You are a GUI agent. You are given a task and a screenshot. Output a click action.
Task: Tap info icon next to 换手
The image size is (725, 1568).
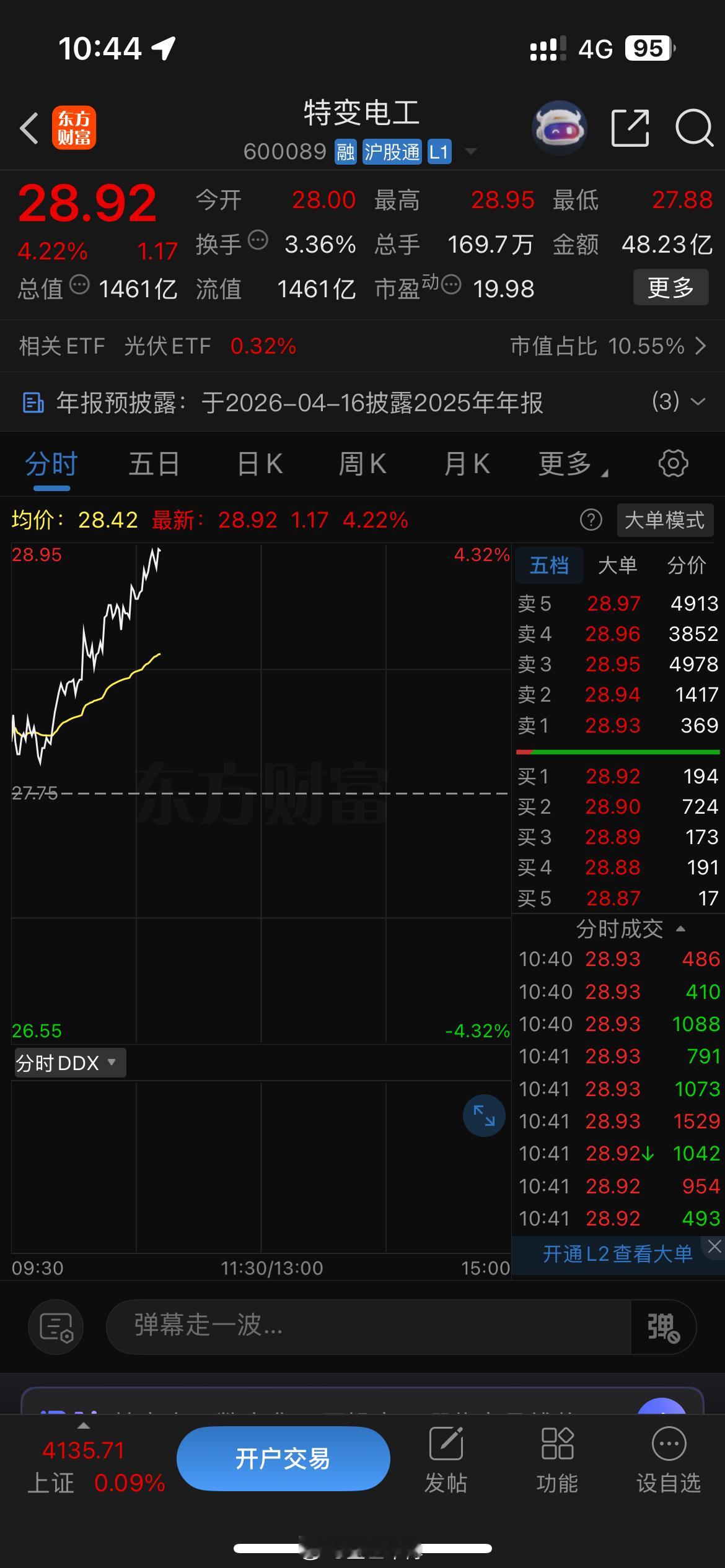pyautogui.click(x=258, y=240)
